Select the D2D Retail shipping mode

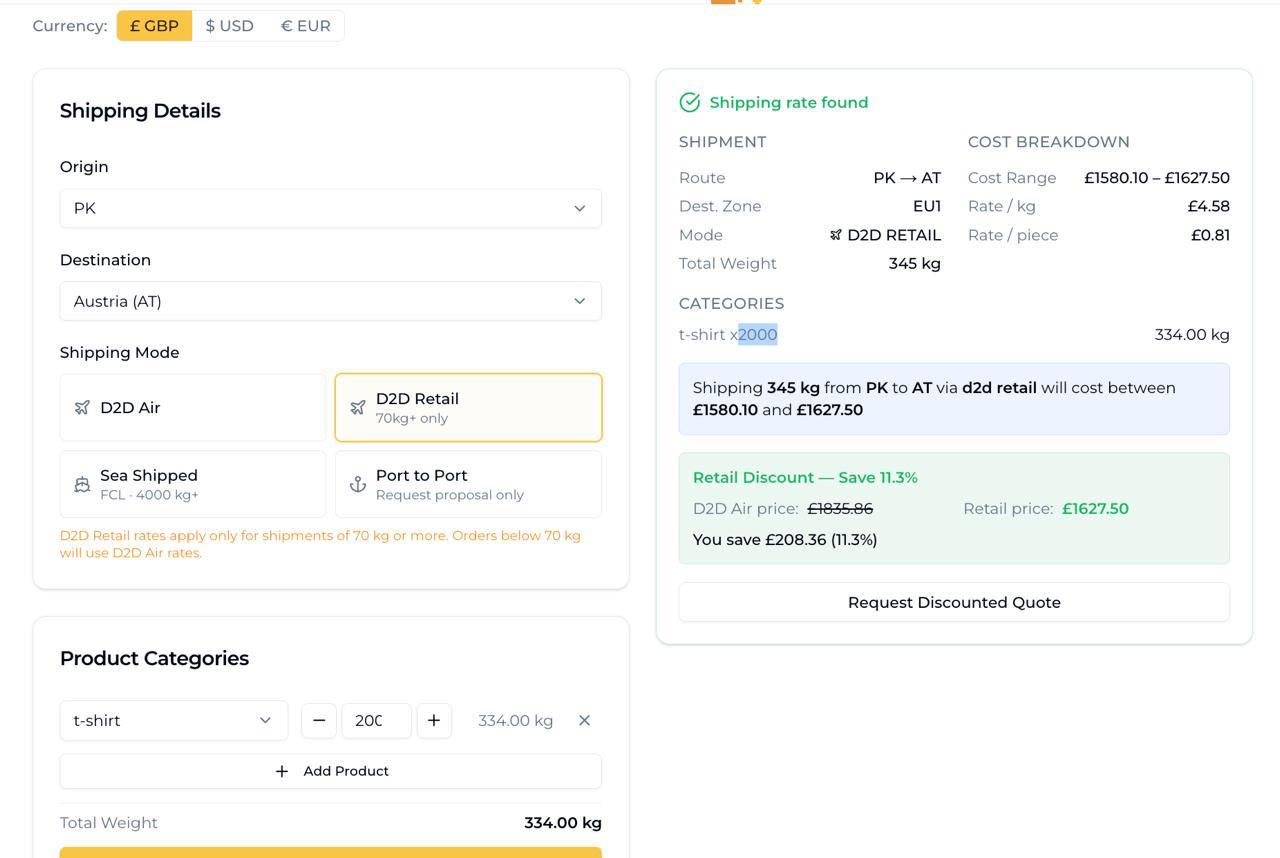pos(468,408)
